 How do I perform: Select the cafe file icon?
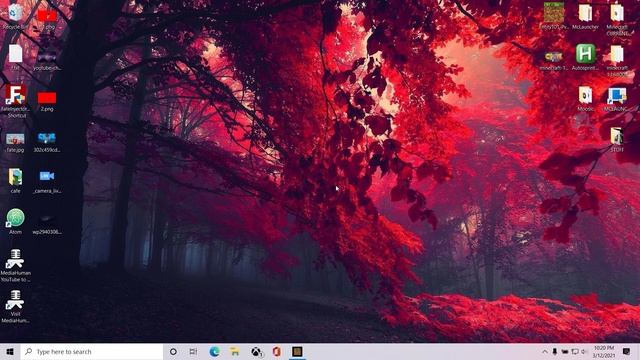16,180
